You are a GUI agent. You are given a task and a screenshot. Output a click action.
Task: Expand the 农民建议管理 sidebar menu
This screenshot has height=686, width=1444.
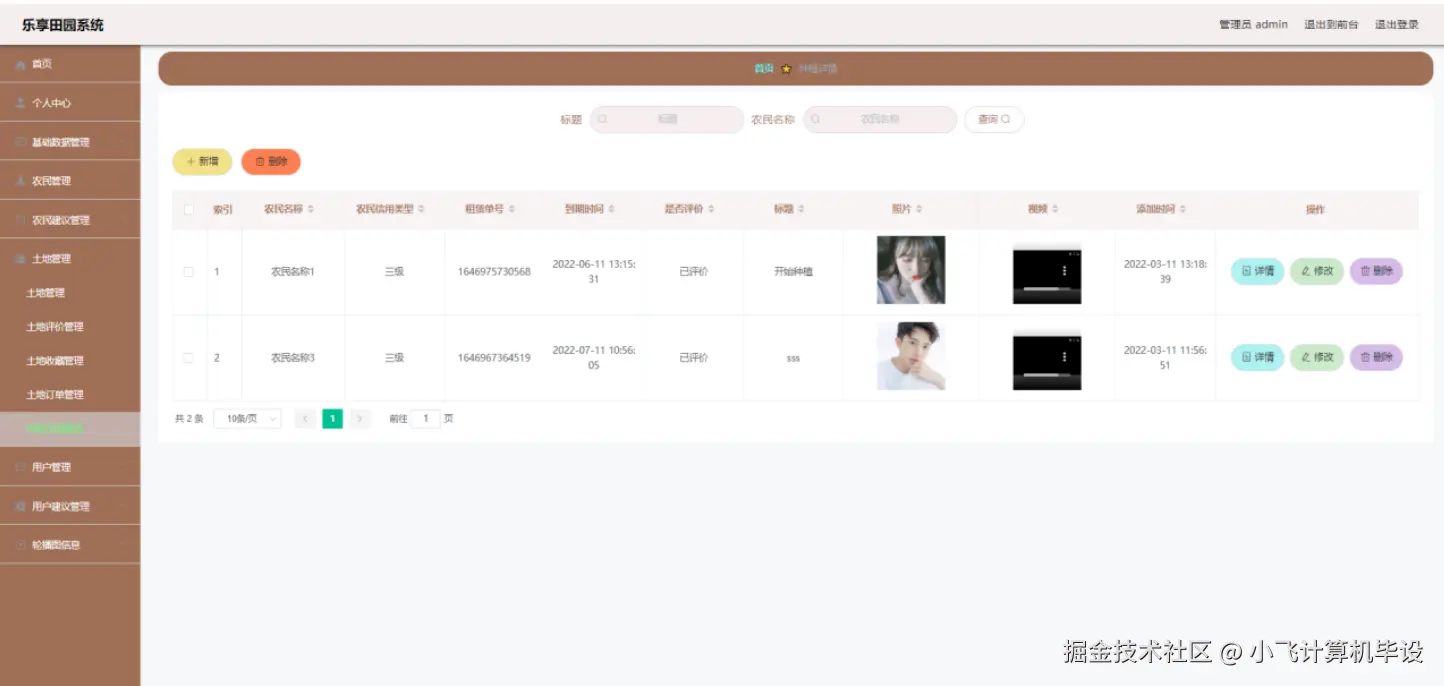click(x=70, y=220)
